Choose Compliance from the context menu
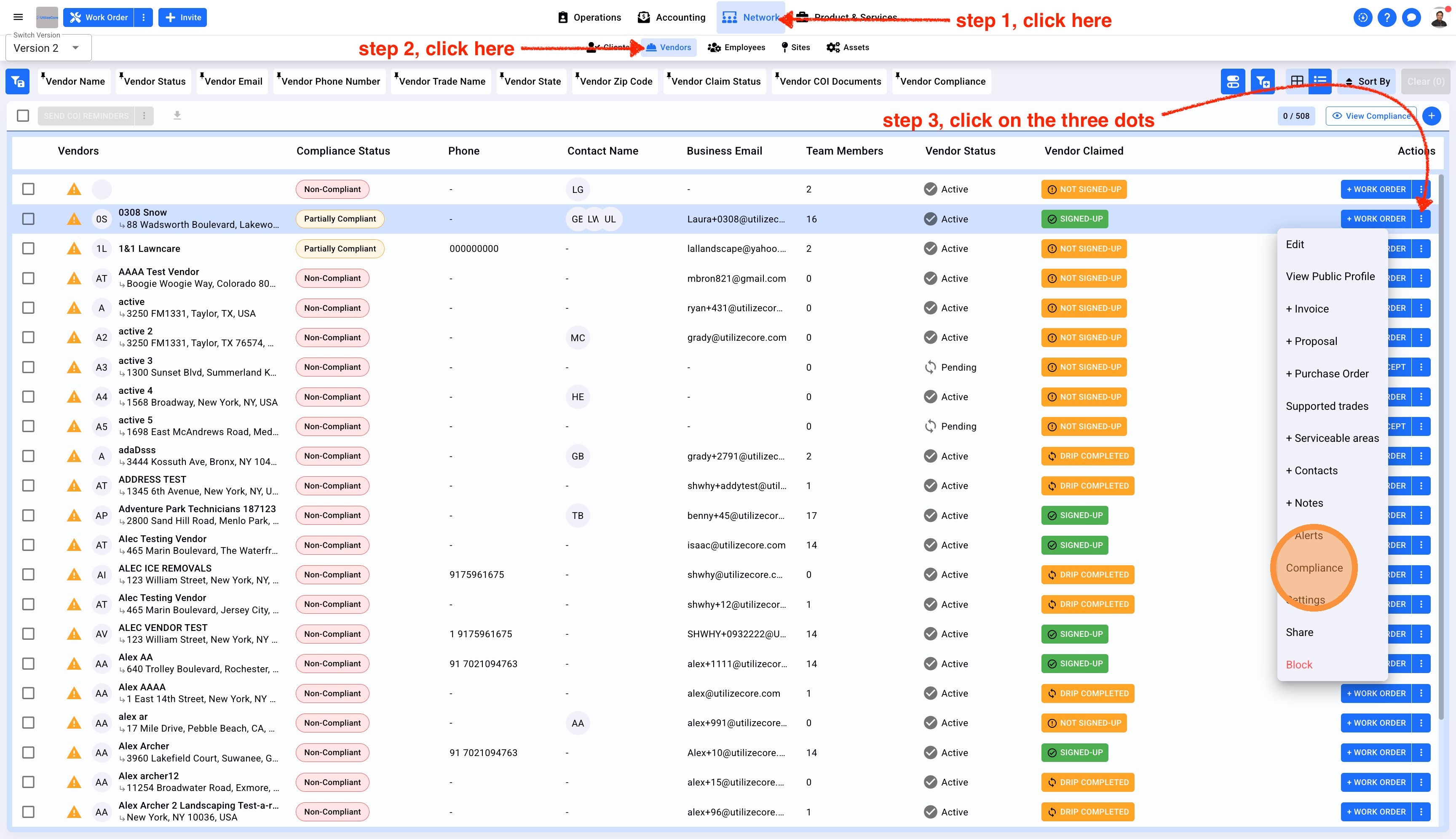Image resolution: width=1456 pixels, height=839 pixels. click(1314, 568)
